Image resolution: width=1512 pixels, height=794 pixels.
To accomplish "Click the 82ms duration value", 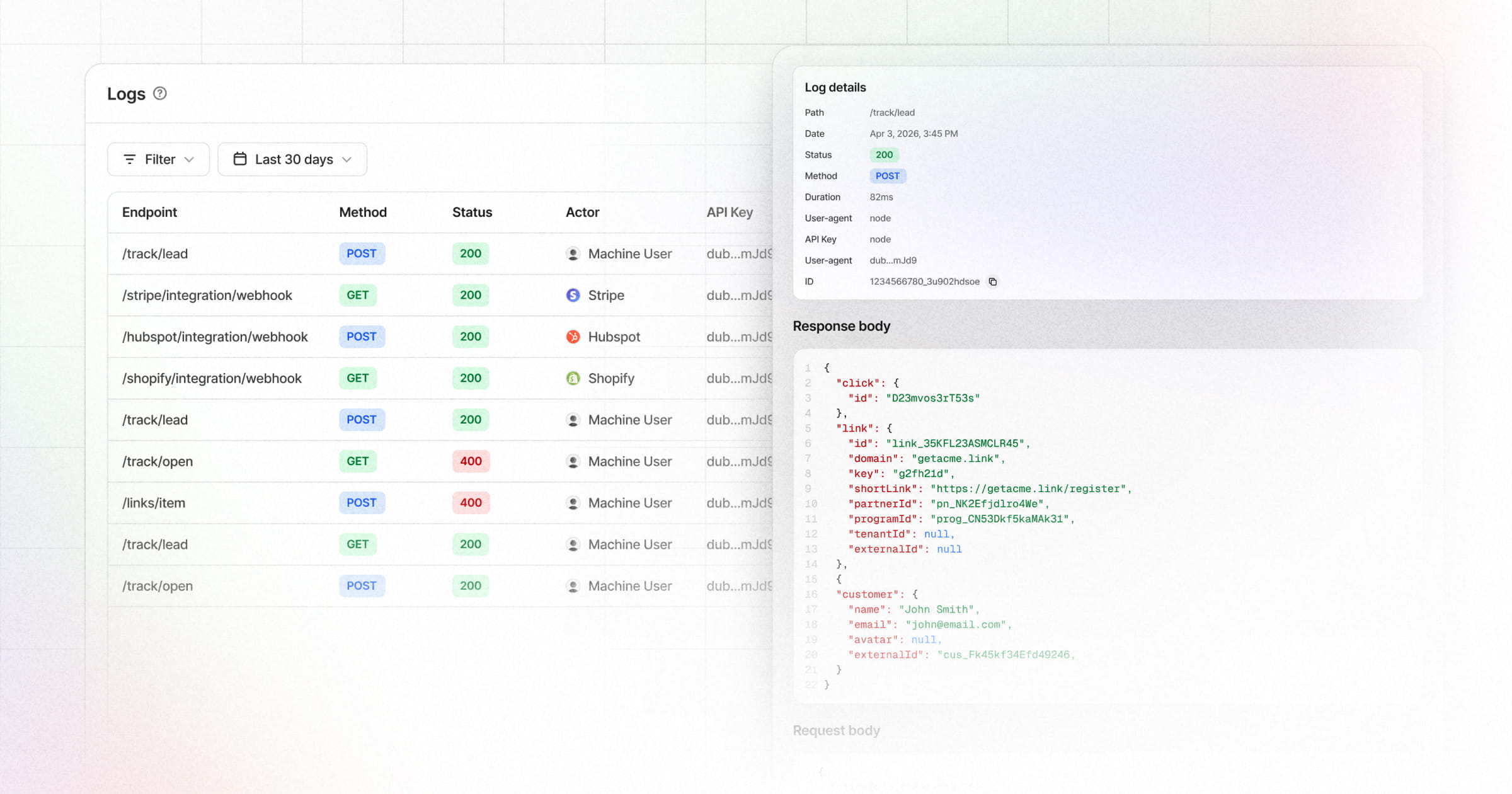I will pyautogui.click(x=881, y=197).
